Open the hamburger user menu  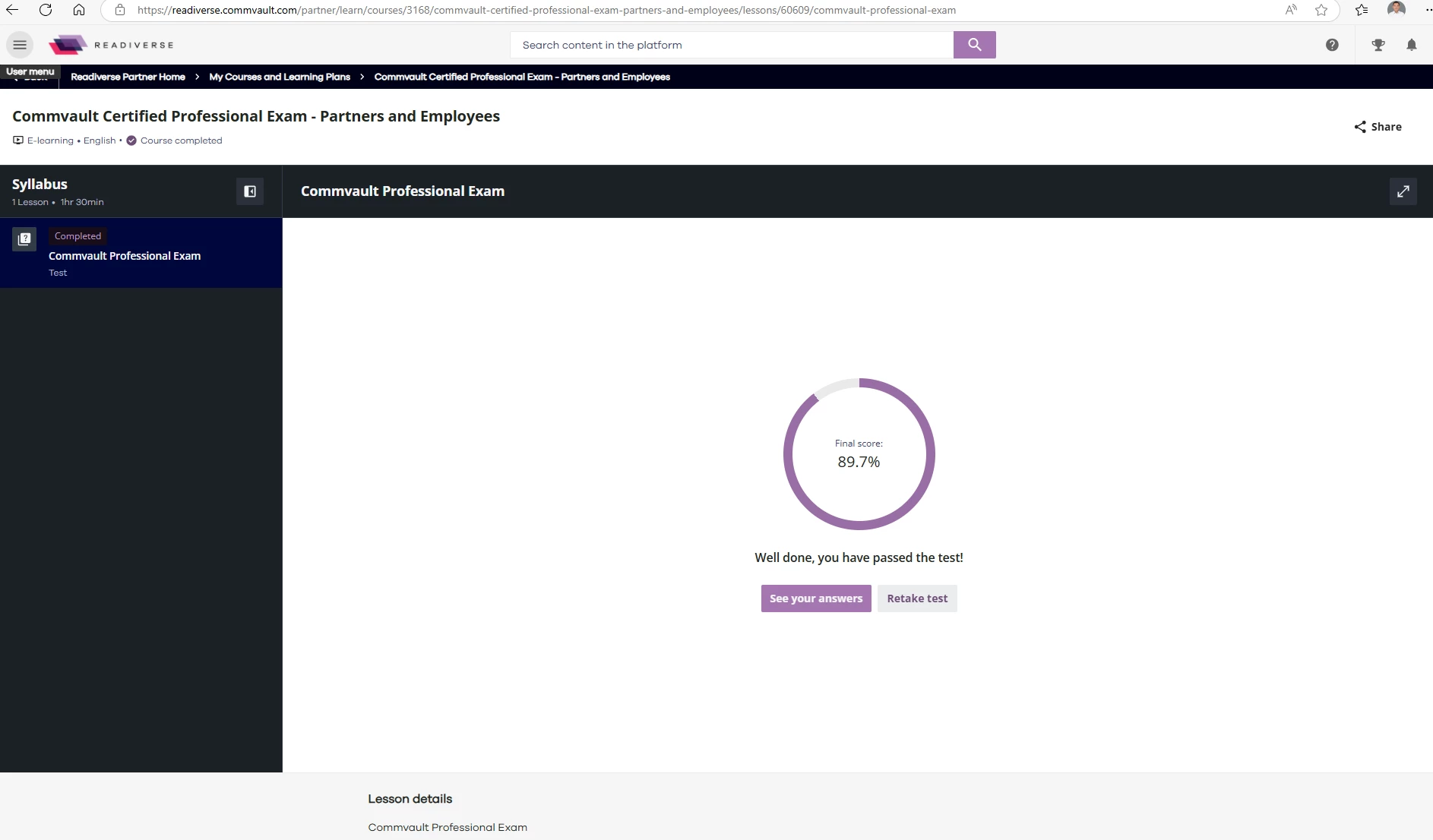[20, 45]
